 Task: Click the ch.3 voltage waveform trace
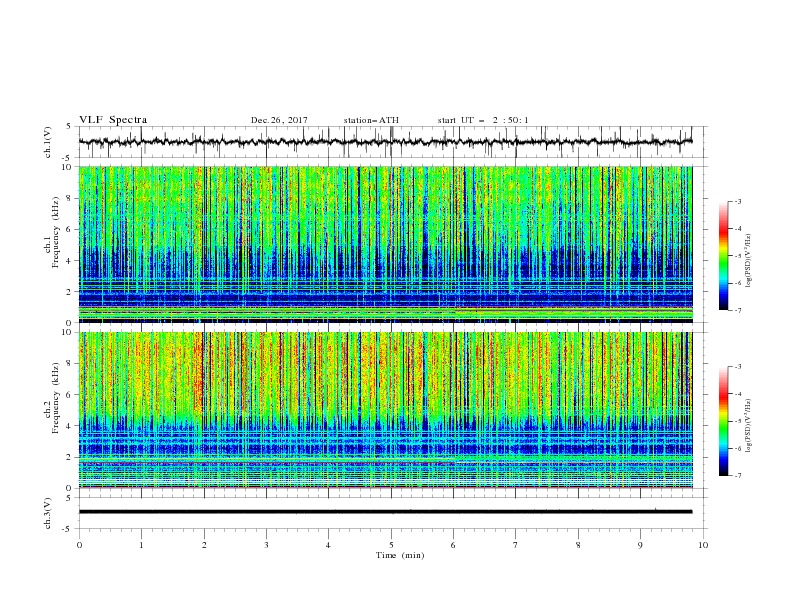coord(385,512)
